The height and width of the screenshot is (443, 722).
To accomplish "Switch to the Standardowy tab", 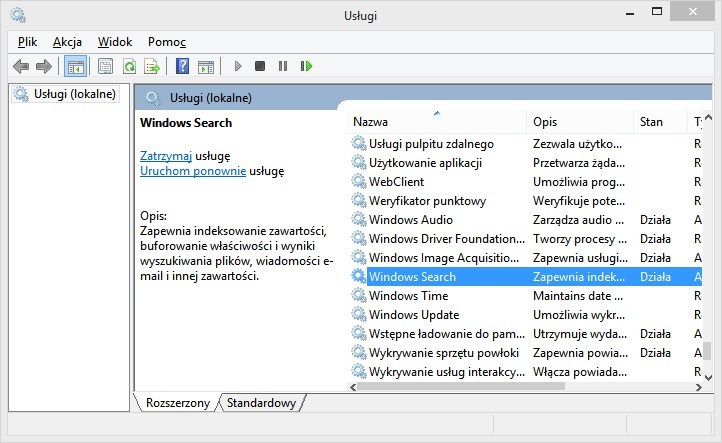I will 261,403.
